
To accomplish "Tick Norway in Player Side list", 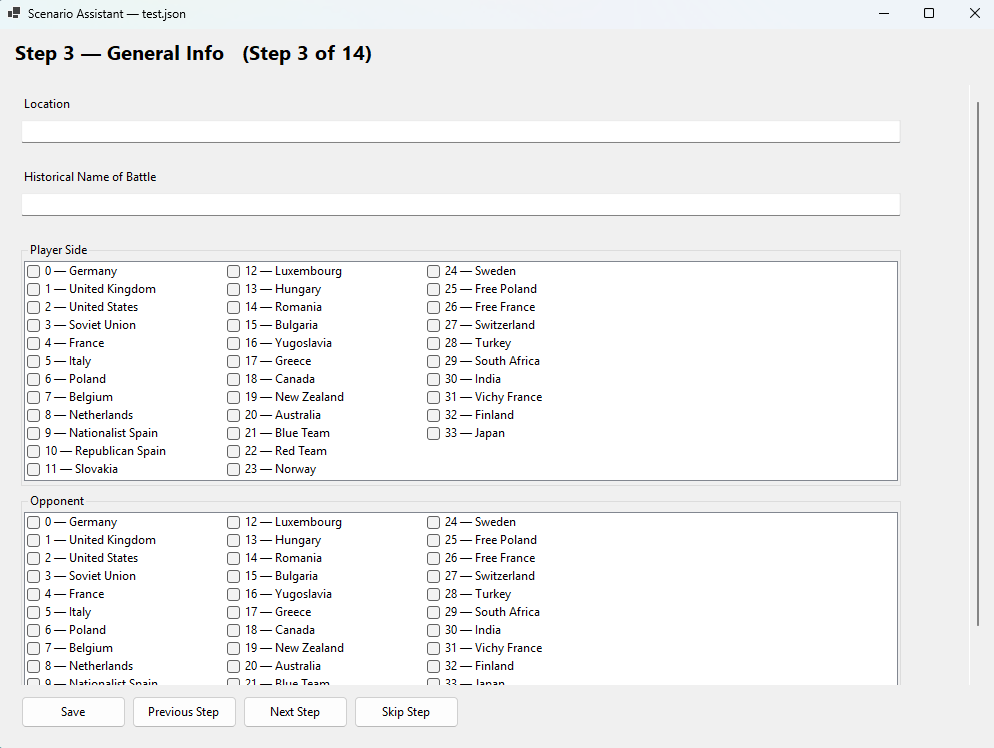I will (x=233, y=469).
